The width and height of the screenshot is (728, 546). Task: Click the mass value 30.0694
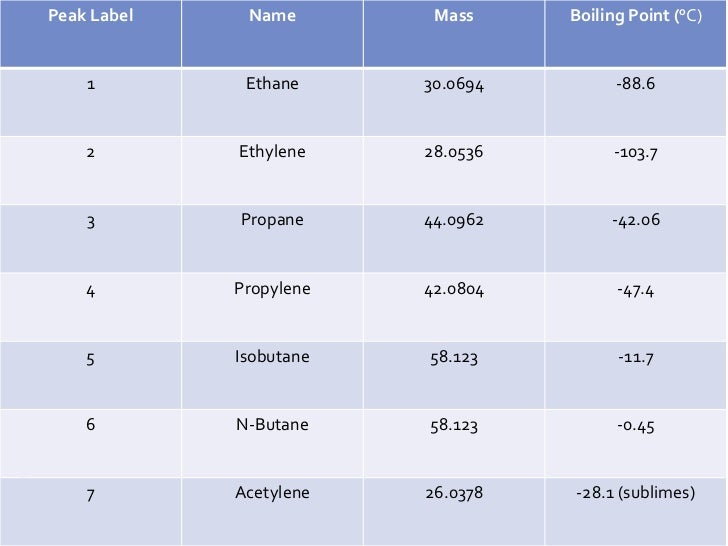(454, 85)
